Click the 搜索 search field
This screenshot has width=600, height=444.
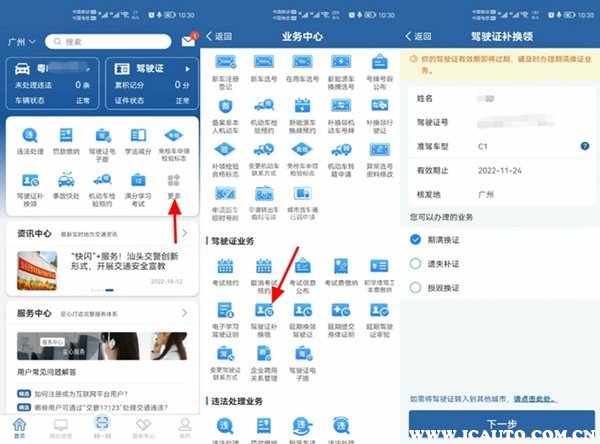tap(110, 42)
